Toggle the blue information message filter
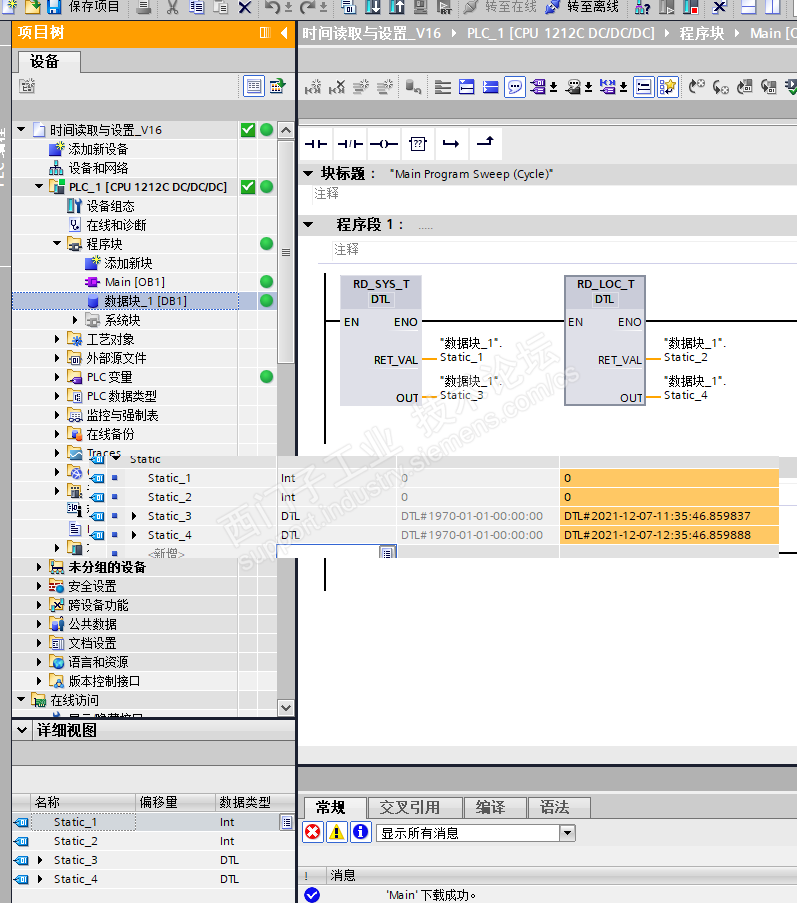Screen dimensions: 797x903 (360, 832)
